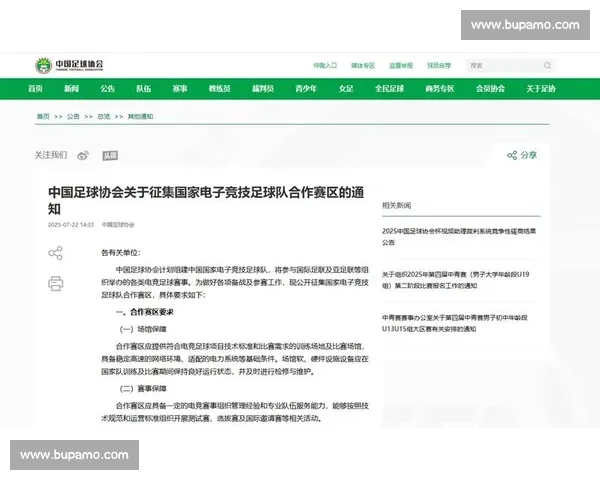This screenshot has width=600, height=480.
Task: Open the 关于足协 nav menu item
Action: (x=541, y=89)
